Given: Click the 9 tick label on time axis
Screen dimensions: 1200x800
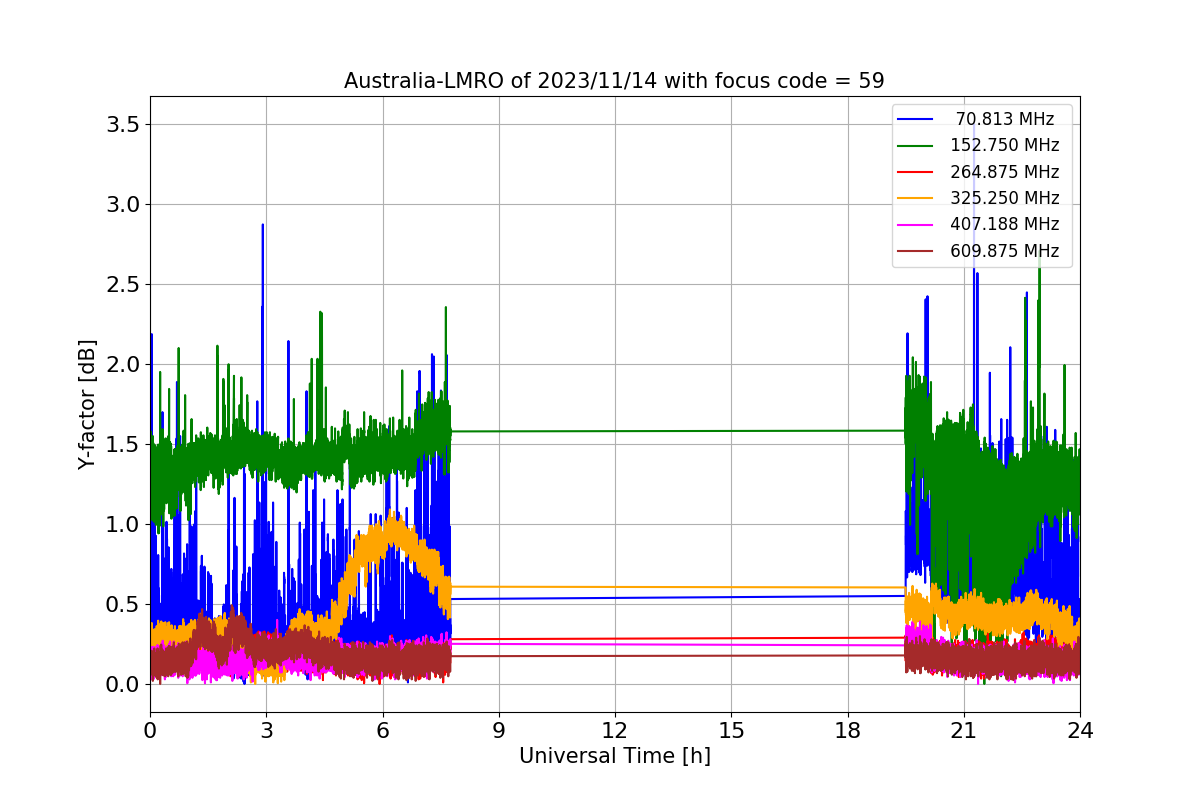Looking at the screenshot, I should (499, 731).
